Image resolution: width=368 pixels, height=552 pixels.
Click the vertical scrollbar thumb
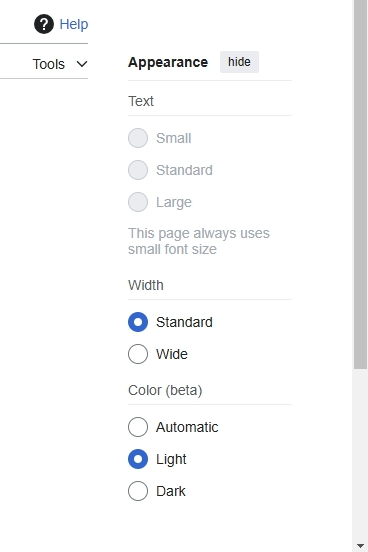click(x=360, y=184)
